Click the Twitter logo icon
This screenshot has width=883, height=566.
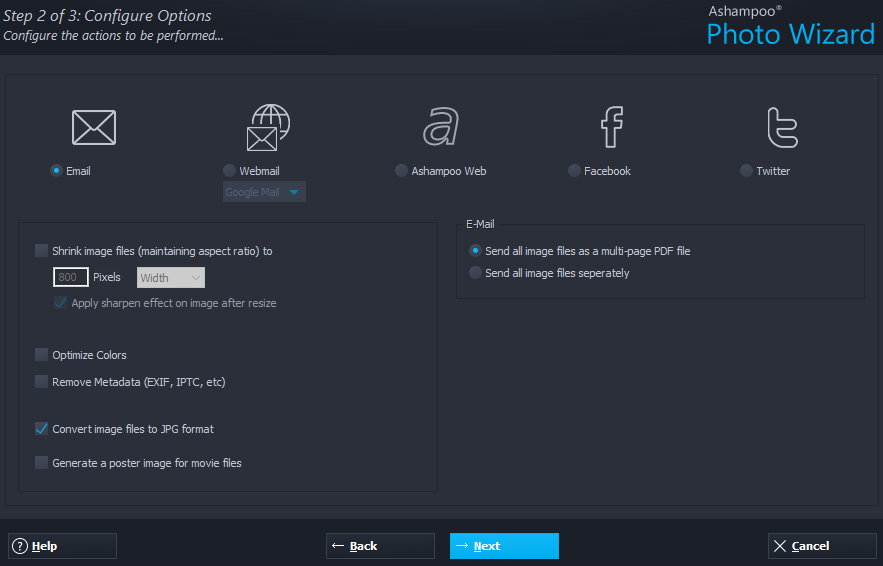click(781, 127)
